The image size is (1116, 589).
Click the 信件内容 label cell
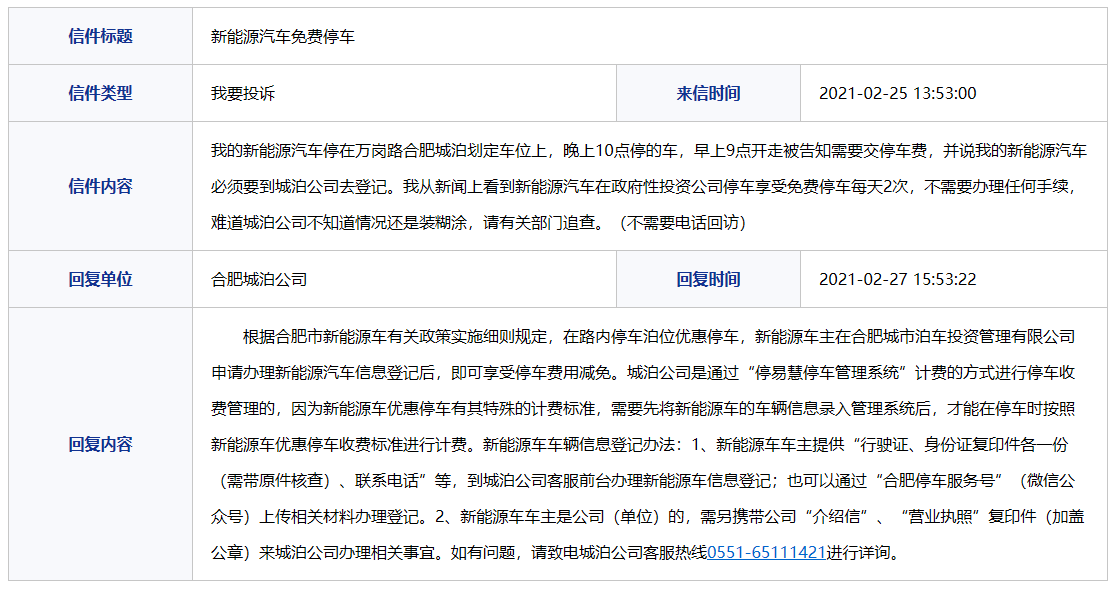(100, 186)
